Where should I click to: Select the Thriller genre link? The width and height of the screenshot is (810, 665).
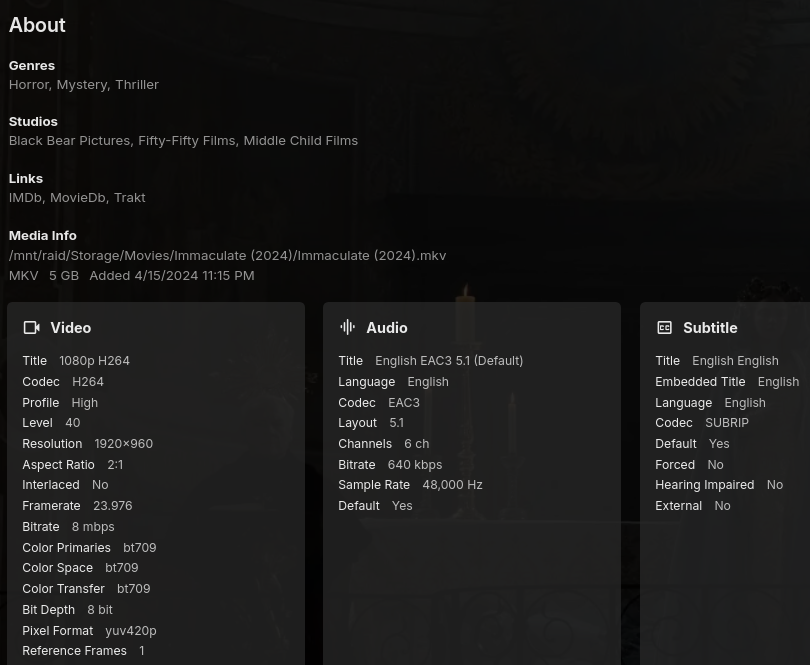[137, 84]
